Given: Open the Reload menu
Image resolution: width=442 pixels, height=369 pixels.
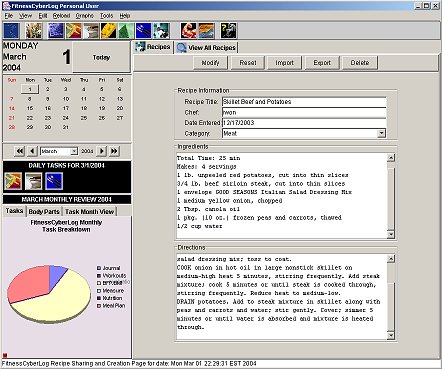Looking at the screenshot, I should (x=61, y=16).
